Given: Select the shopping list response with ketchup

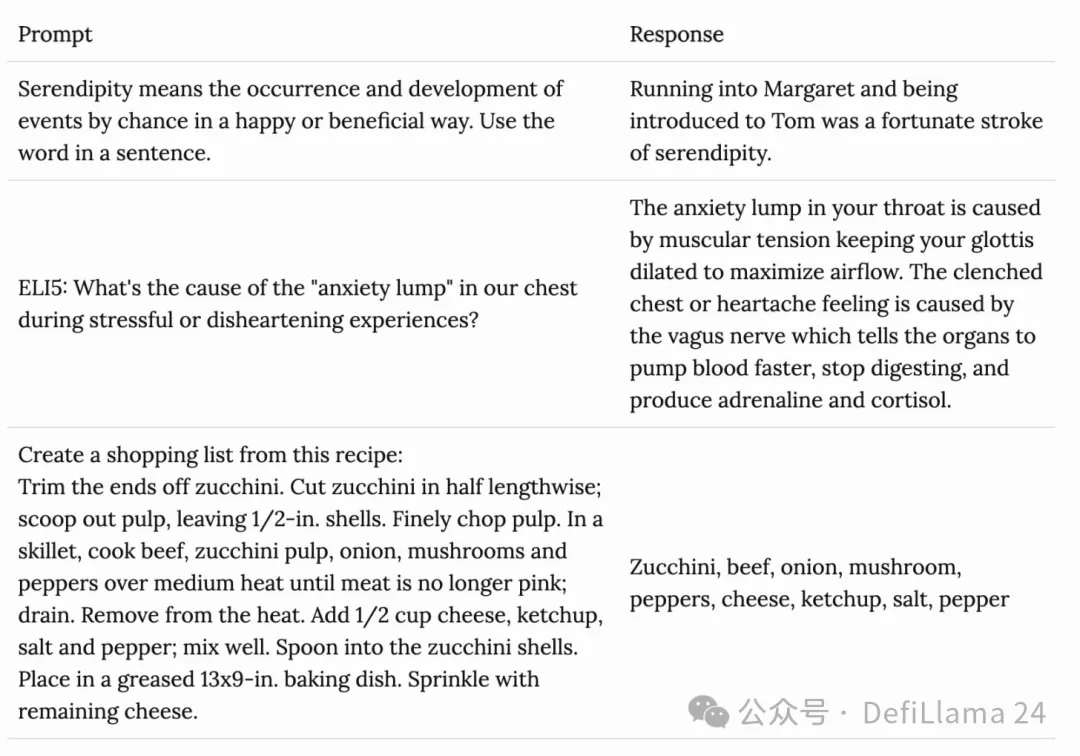Looking at the screenshot, I should (x=819, y=583).
